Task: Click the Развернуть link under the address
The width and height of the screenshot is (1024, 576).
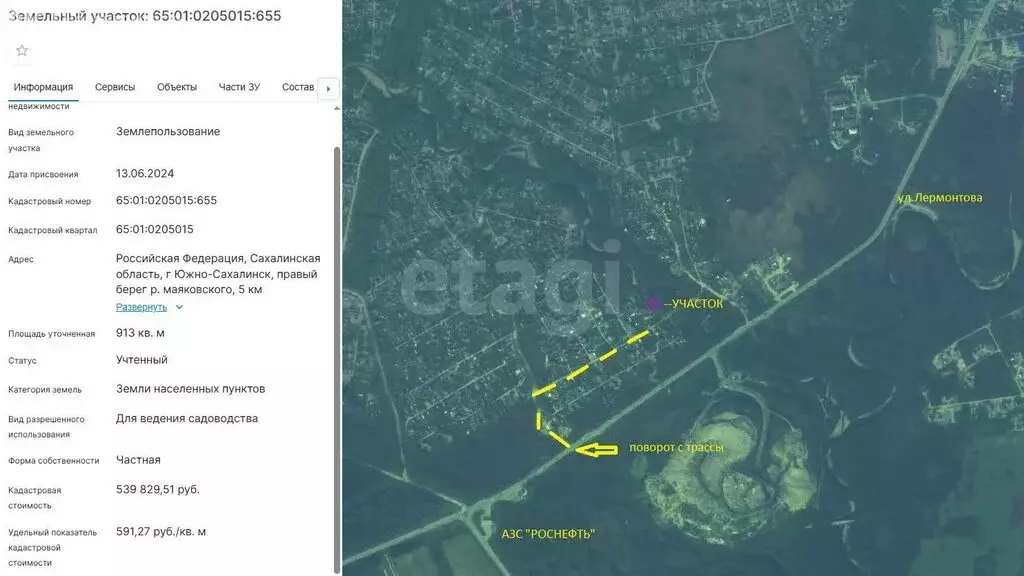Action: click(141, 307)
